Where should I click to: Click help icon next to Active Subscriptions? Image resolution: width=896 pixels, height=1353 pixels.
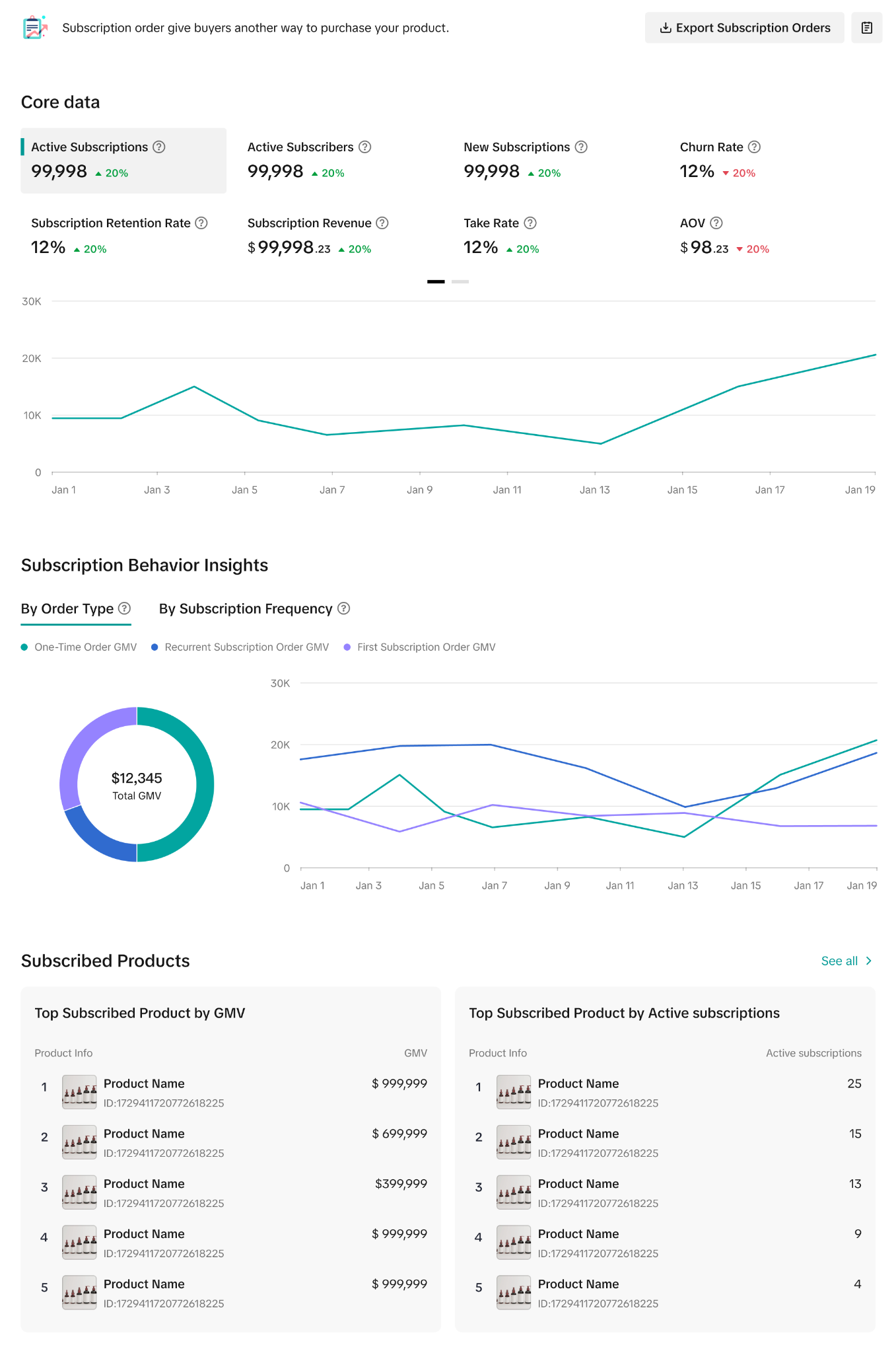click(159, 147)
